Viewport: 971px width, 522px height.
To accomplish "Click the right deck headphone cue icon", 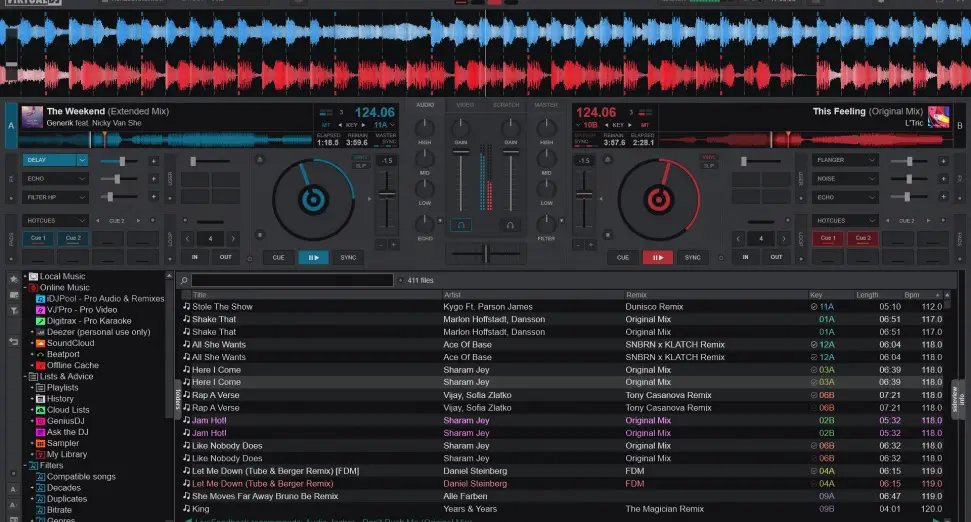I will [x=510, y=225].
